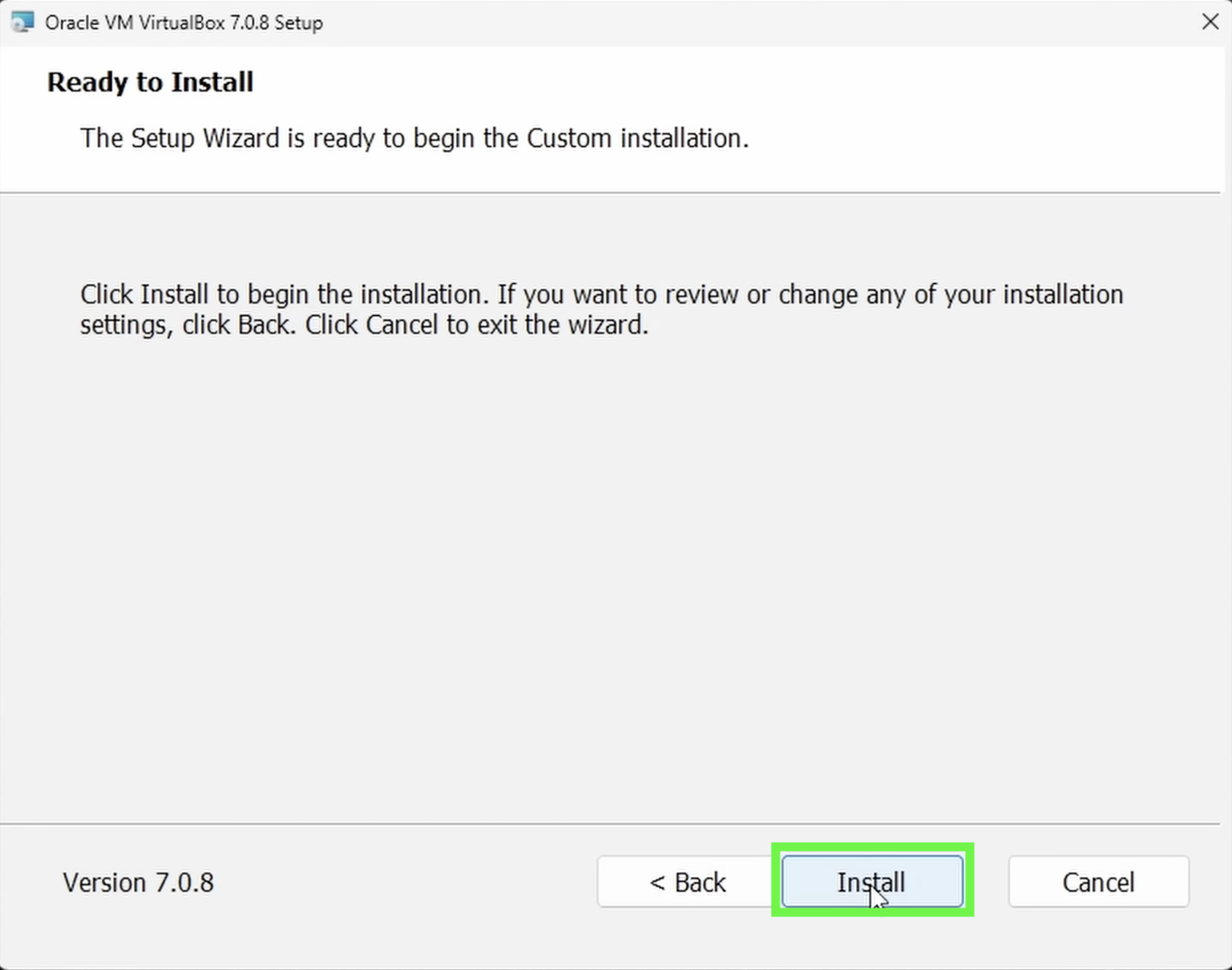This screenshot has height=970, width=1232.
Task: Click the "Oracle VM VirtualBox 7.0.8 Setup" title text
Action: (184, 23)
